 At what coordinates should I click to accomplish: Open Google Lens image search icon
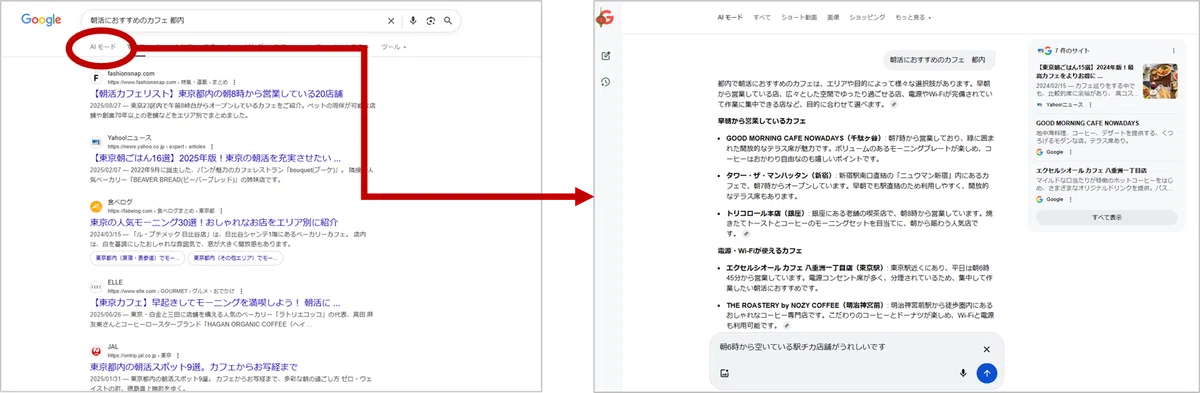431,20
